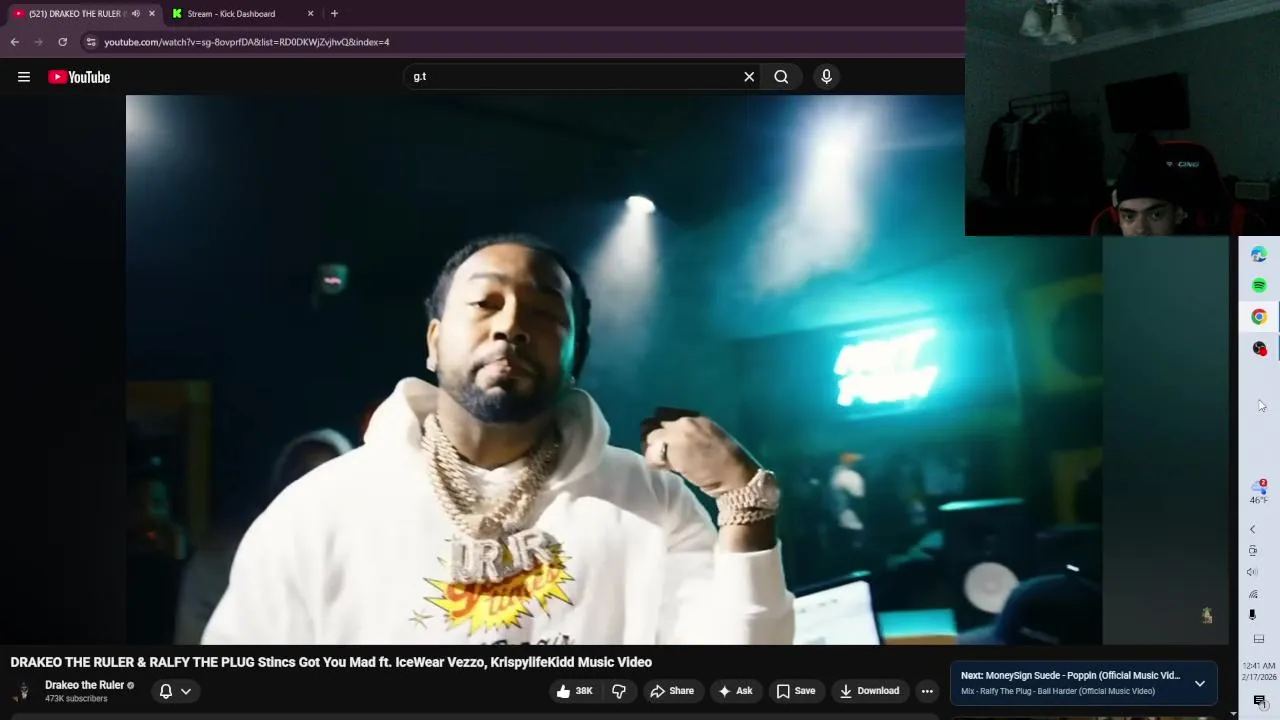Click the browser forward arrow
This screenshot has width=1280, height=720.
[38, 42]
